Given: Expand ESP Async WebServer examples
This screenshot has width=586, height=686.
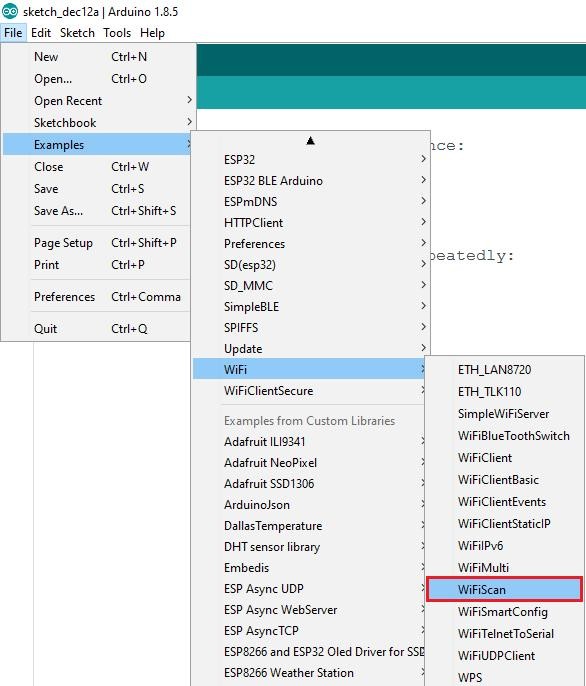Looking at the screenshot, I should (x=309, y=609).
